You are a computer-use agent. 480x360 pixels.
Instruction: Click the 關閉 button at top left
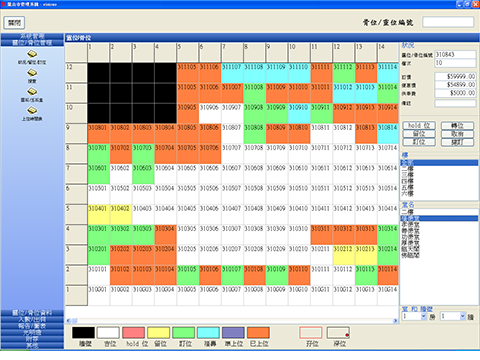coord(14,23)
